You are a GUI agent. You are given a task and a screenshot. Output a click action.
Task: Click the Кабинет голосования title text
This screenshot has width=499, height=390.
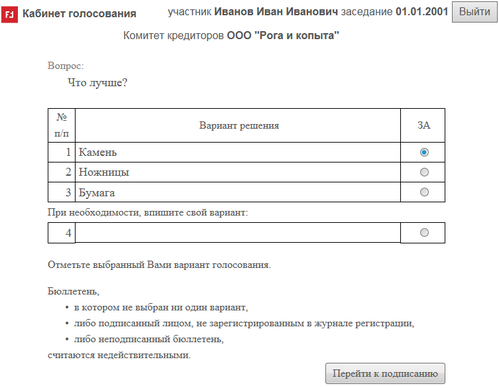click(x=79, y=14)
